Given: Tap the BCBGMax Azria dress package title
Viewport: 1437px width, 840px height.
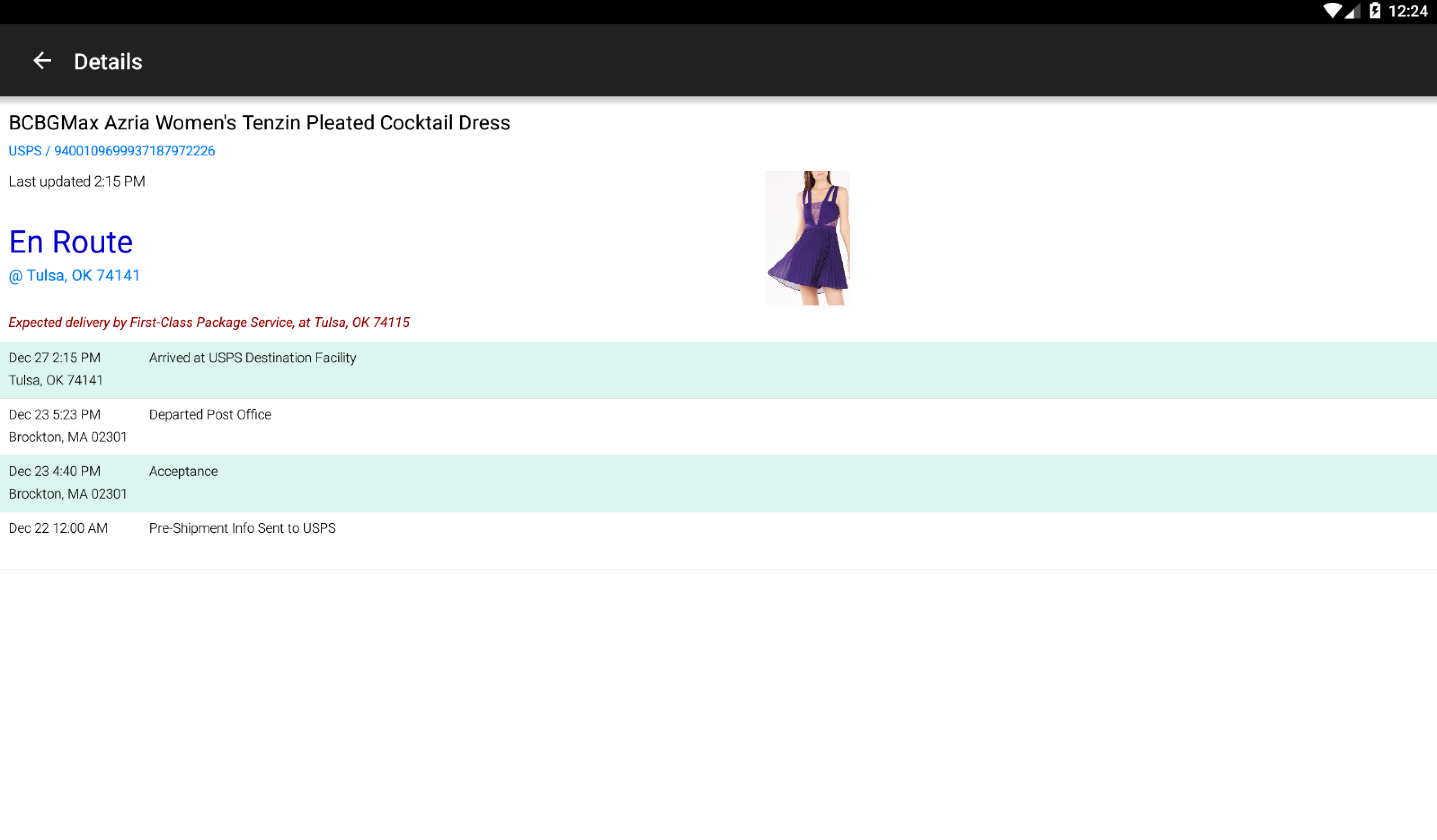Looking at the screenshot, I should click(x=259, y=123).
